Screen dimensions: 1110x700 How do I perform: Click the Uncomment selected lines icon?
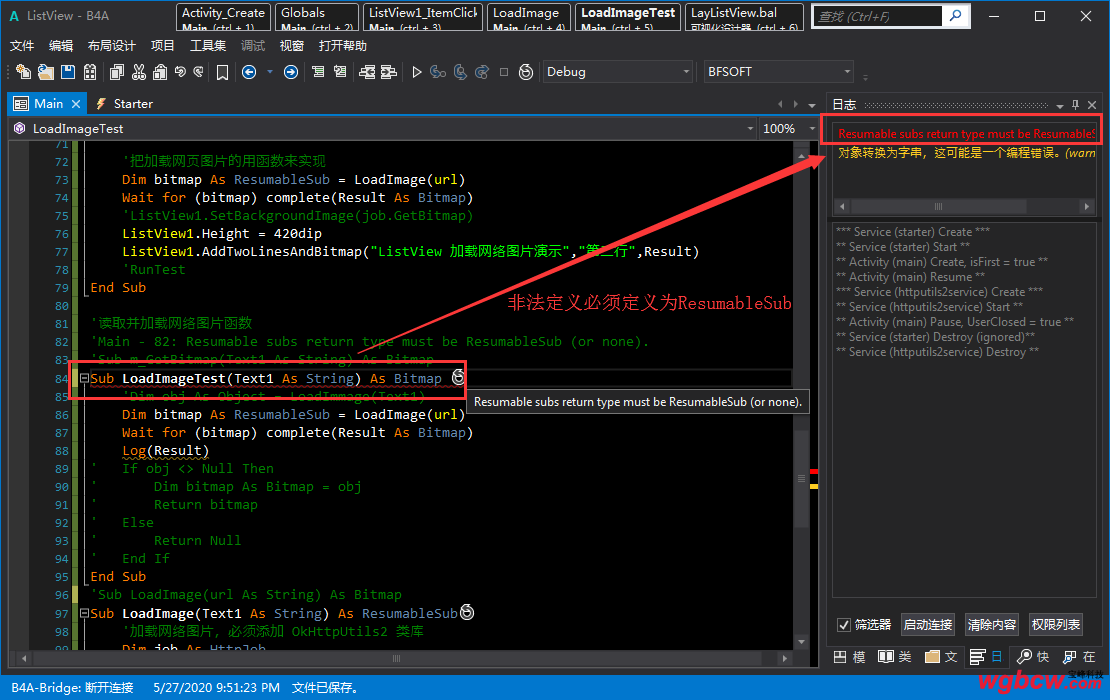click(341, 71)
